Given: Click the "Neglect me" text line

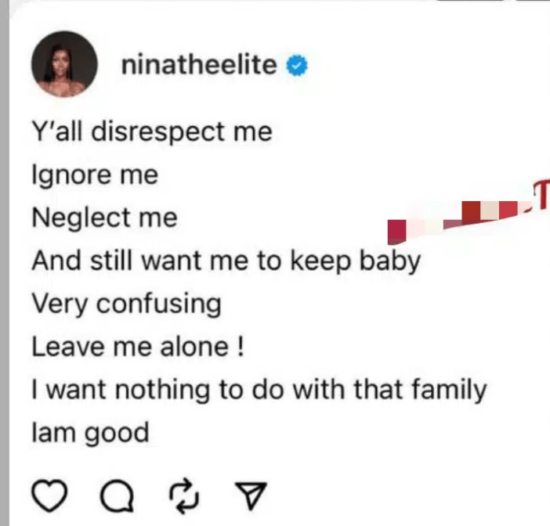Looking at the screenshot, I should (x=105, y=218).
